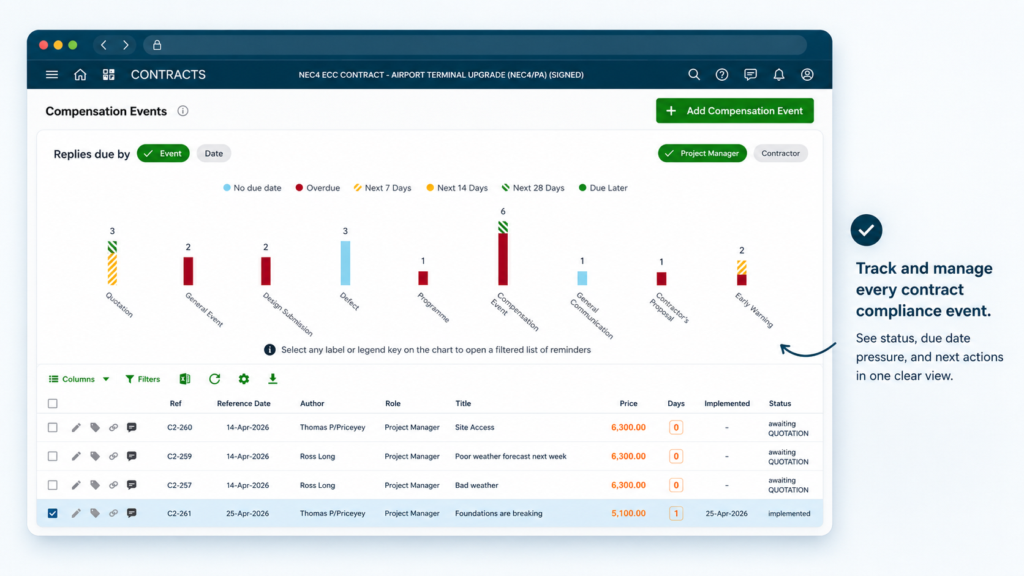This screenshot has height=576, width=1024.
Task: Open the notifications bell
Action: coord(778,74)
